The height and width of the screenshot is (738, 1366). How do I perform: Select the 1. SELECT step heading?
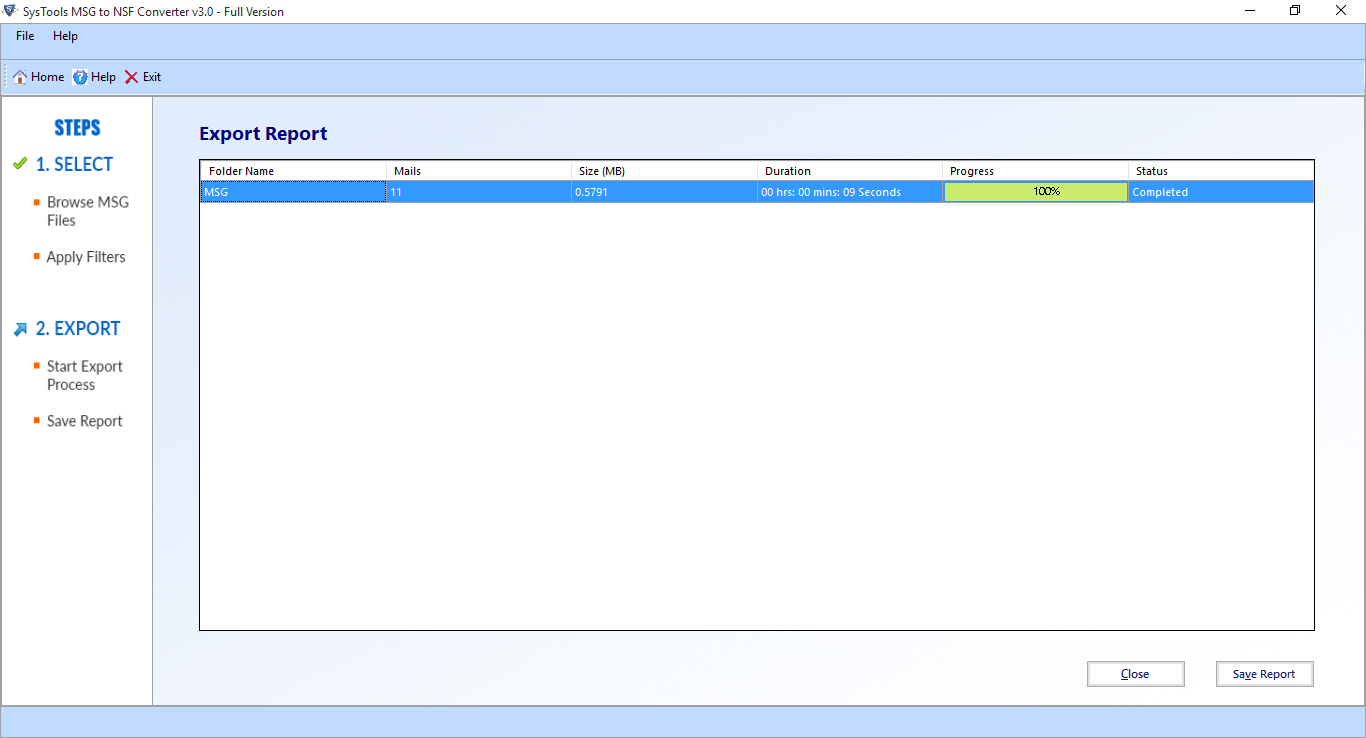tap(74, 164)
